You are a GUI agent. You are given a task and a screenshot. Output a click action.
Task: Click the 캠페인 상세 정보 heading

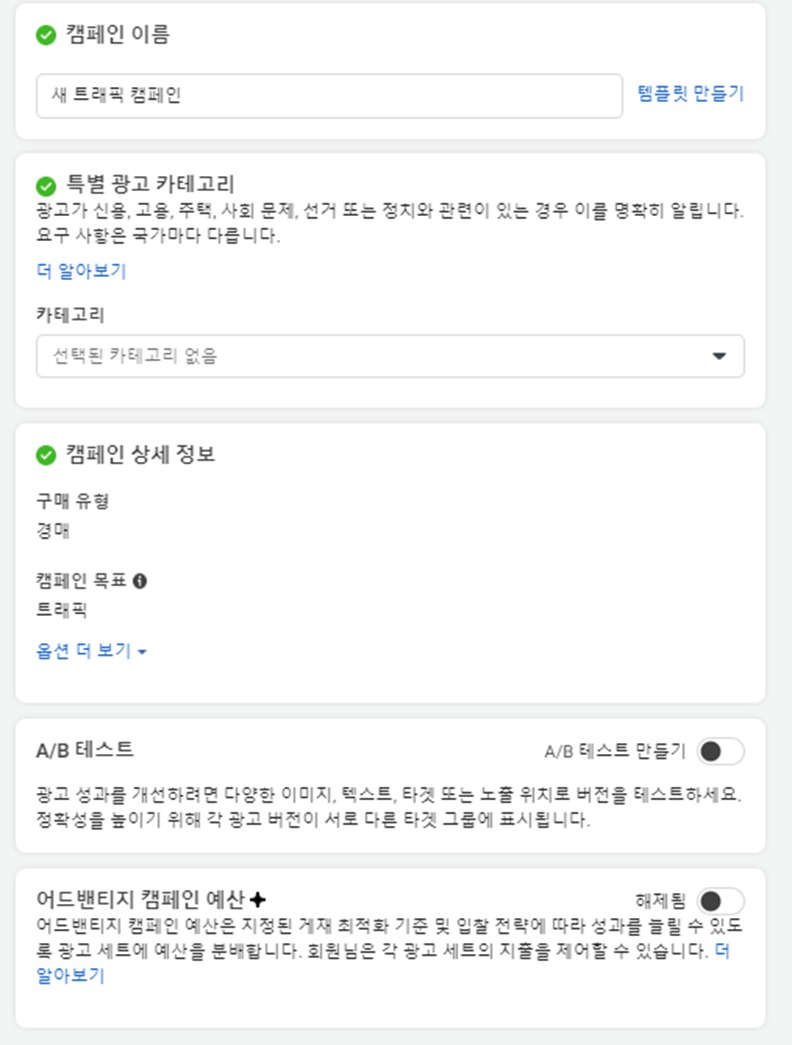[140, 455]
